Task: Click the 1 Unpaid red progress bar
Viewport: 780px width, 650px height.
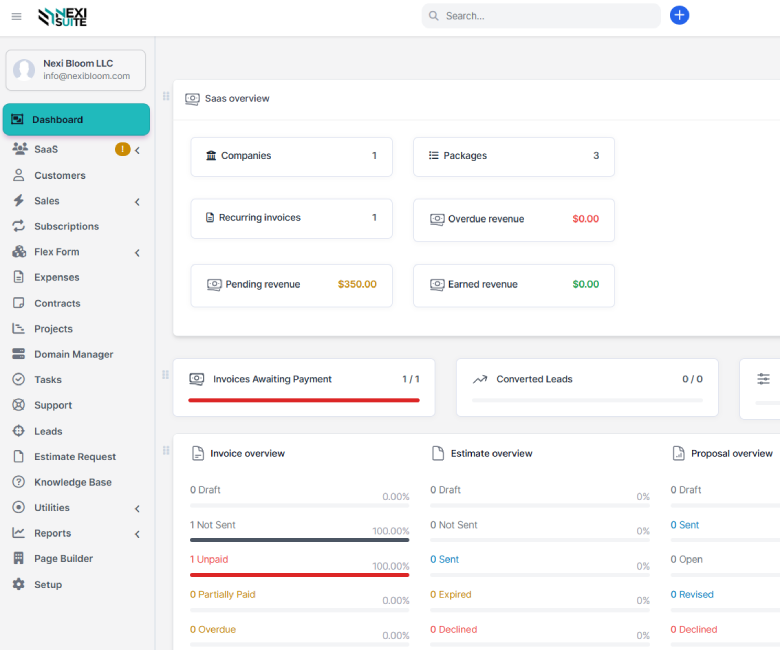Action: tap(299, 575)
